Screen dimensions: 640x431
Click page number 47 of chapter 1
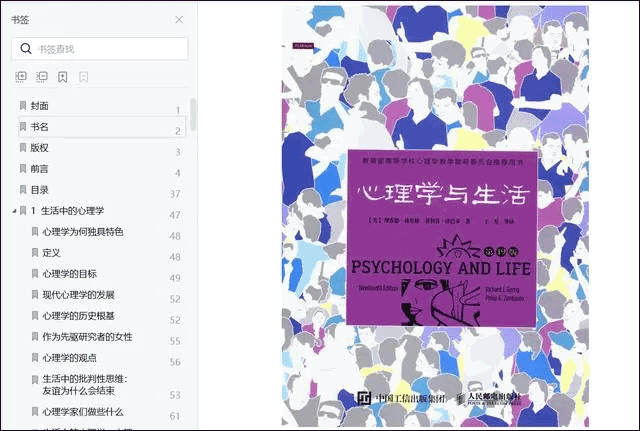point(175,215)
